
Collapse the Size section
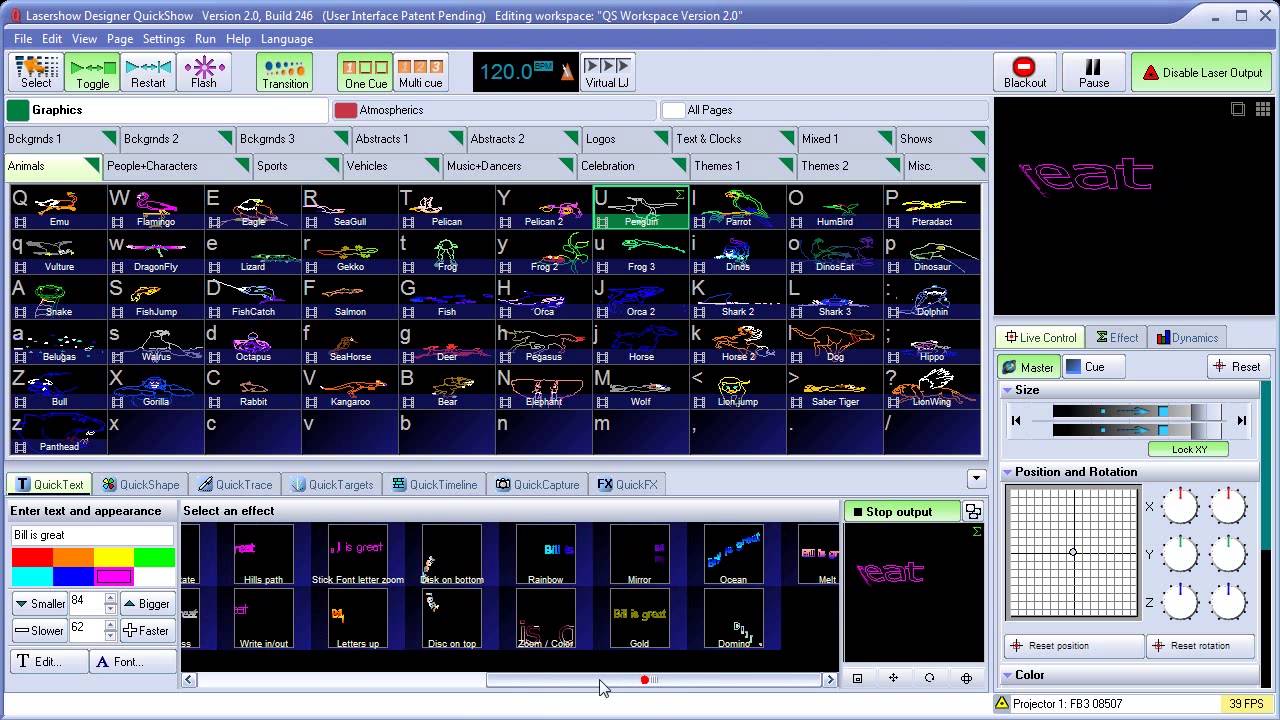pyautogui.click(x=1008, y=390)
